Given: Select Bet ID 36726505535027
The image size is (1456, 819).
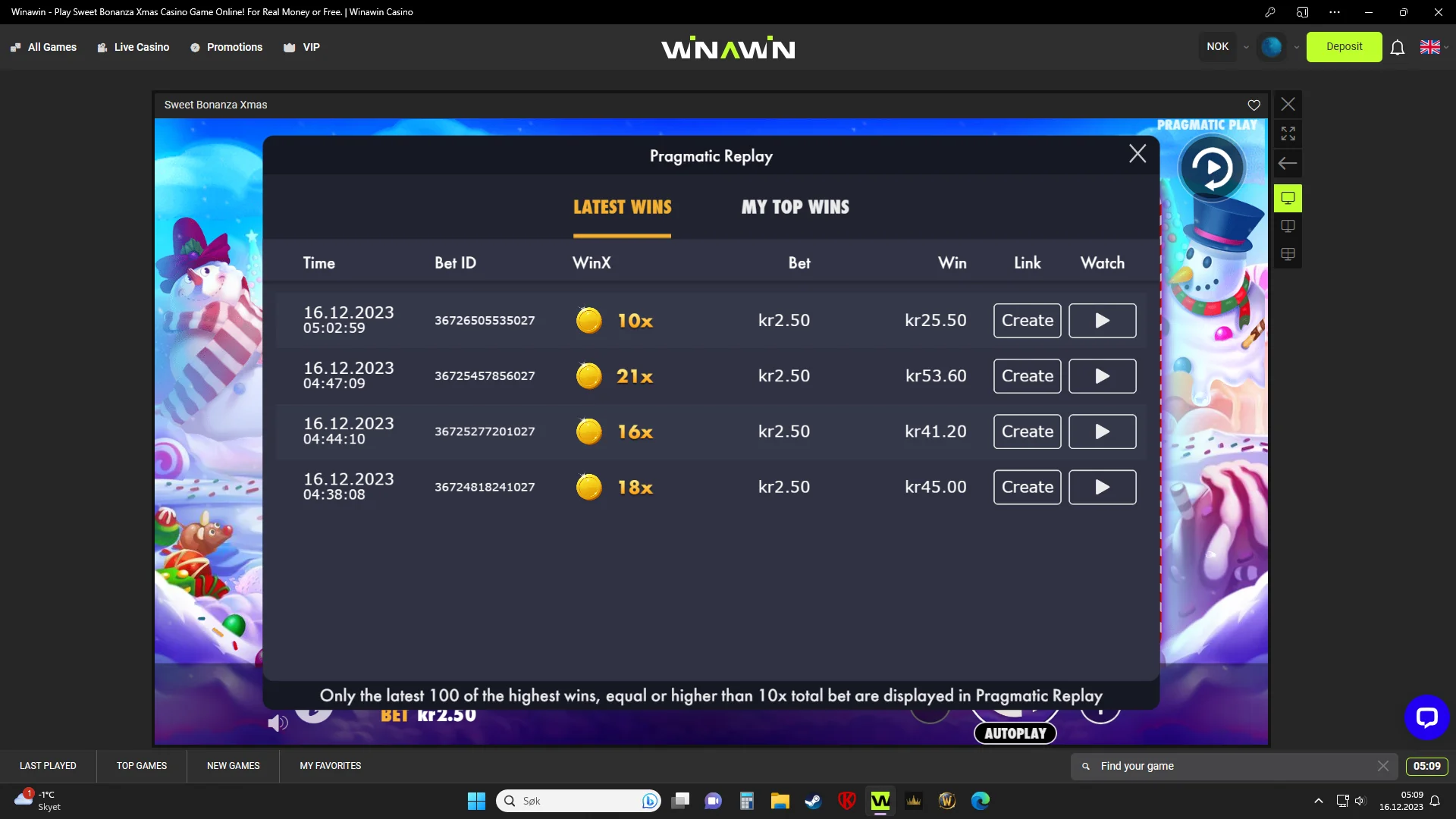Looking at the screenshot, I should coord(485,321).
